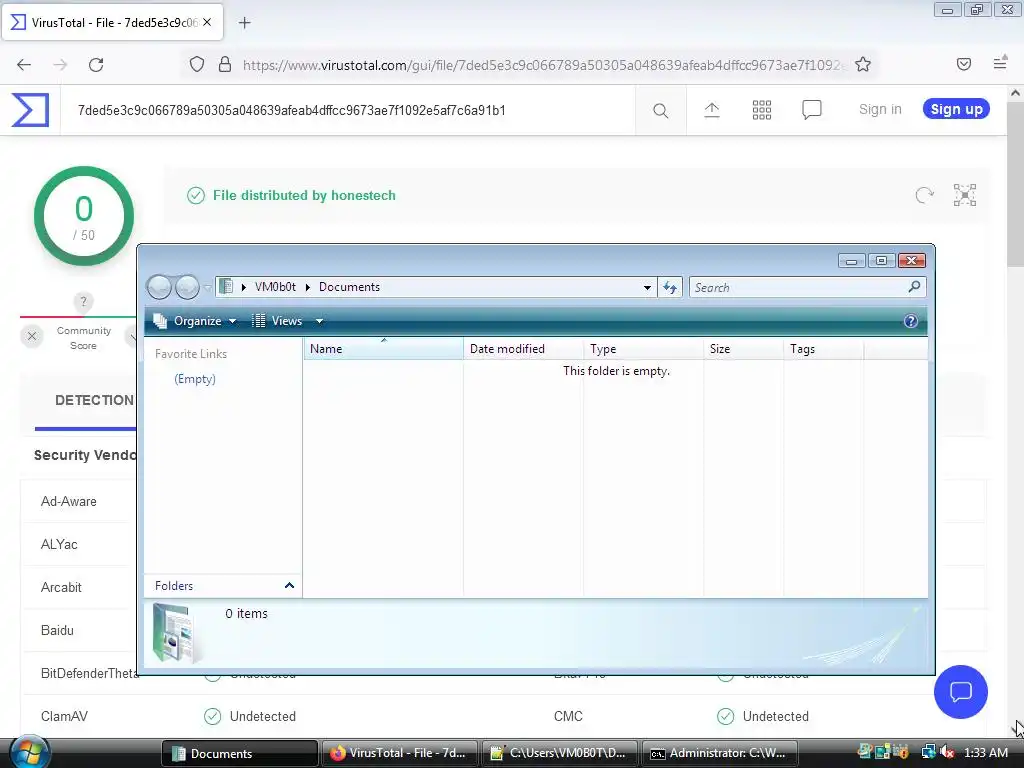
Task: Click the VirusTotal search magnifier icon
Action: (660, 110)
